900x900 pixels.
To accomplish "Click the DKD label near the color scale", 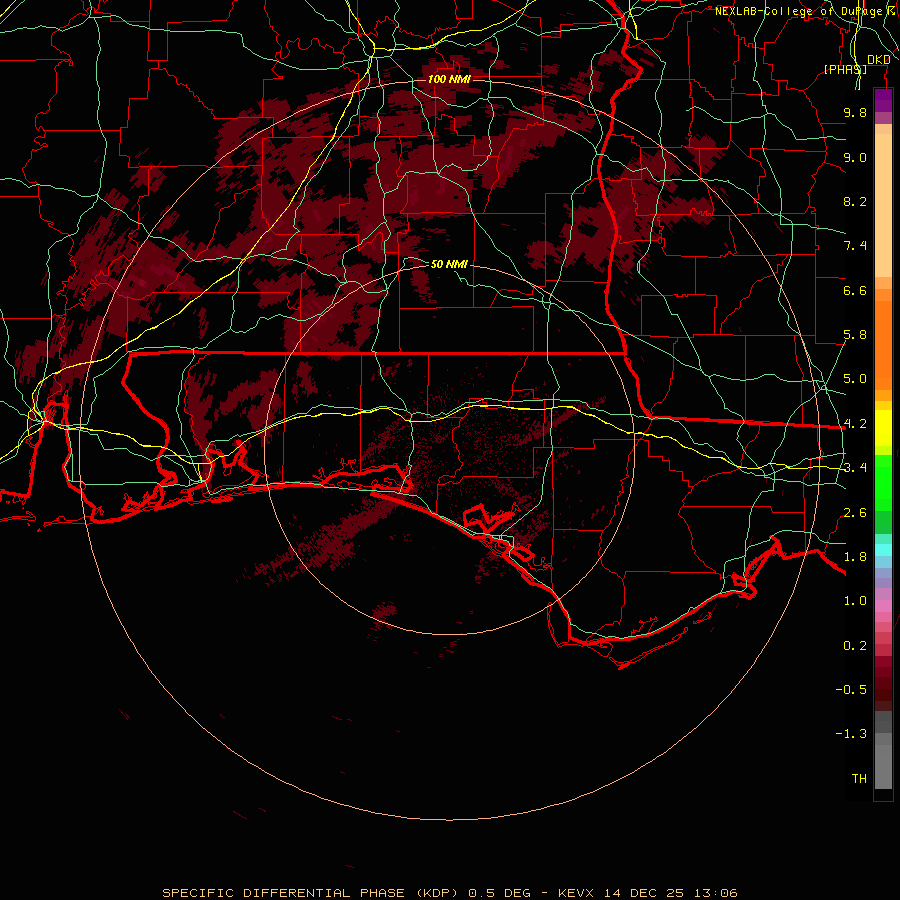I will pyautogui.click(x=879, y=59).
